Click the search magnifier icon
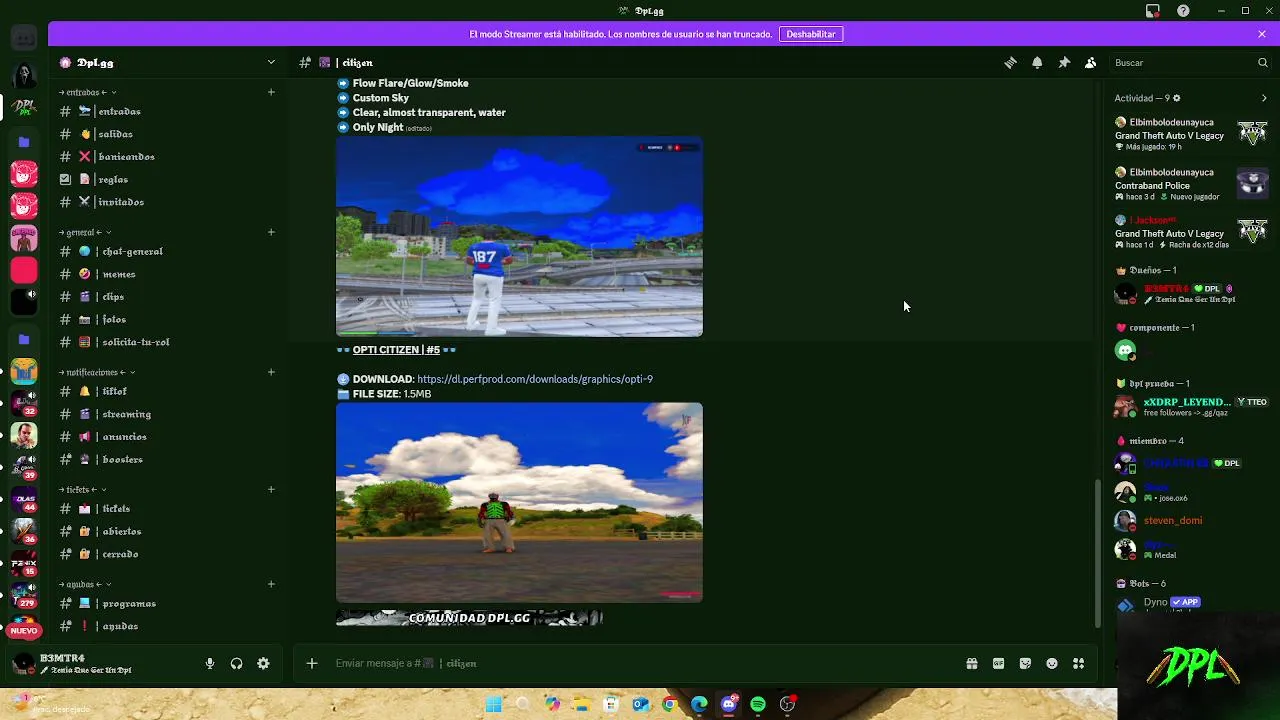Screen dimensions: 1280x720 point(1263,62)
